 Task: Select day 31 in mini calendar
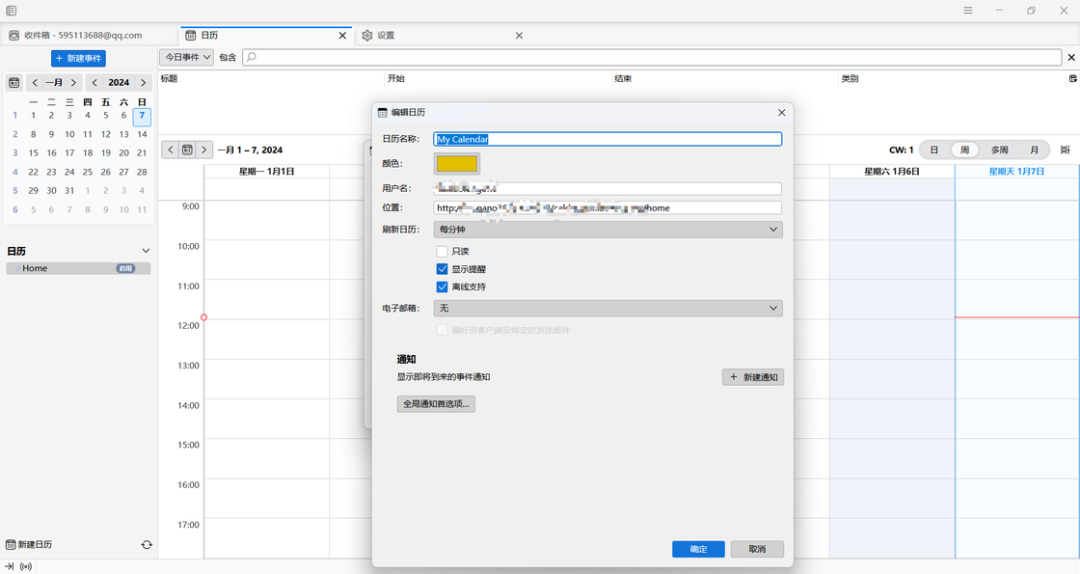(x=70, y=191)
